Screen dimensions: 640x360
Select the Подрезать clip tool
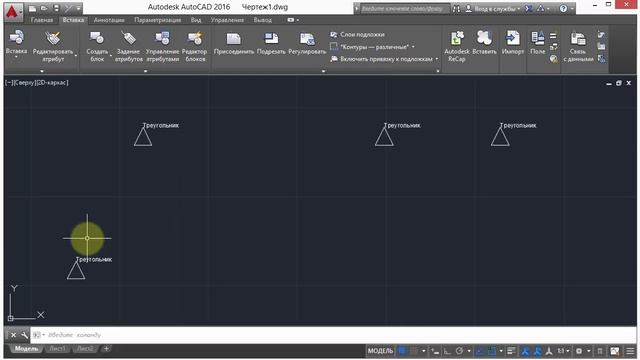click(271, 43)
